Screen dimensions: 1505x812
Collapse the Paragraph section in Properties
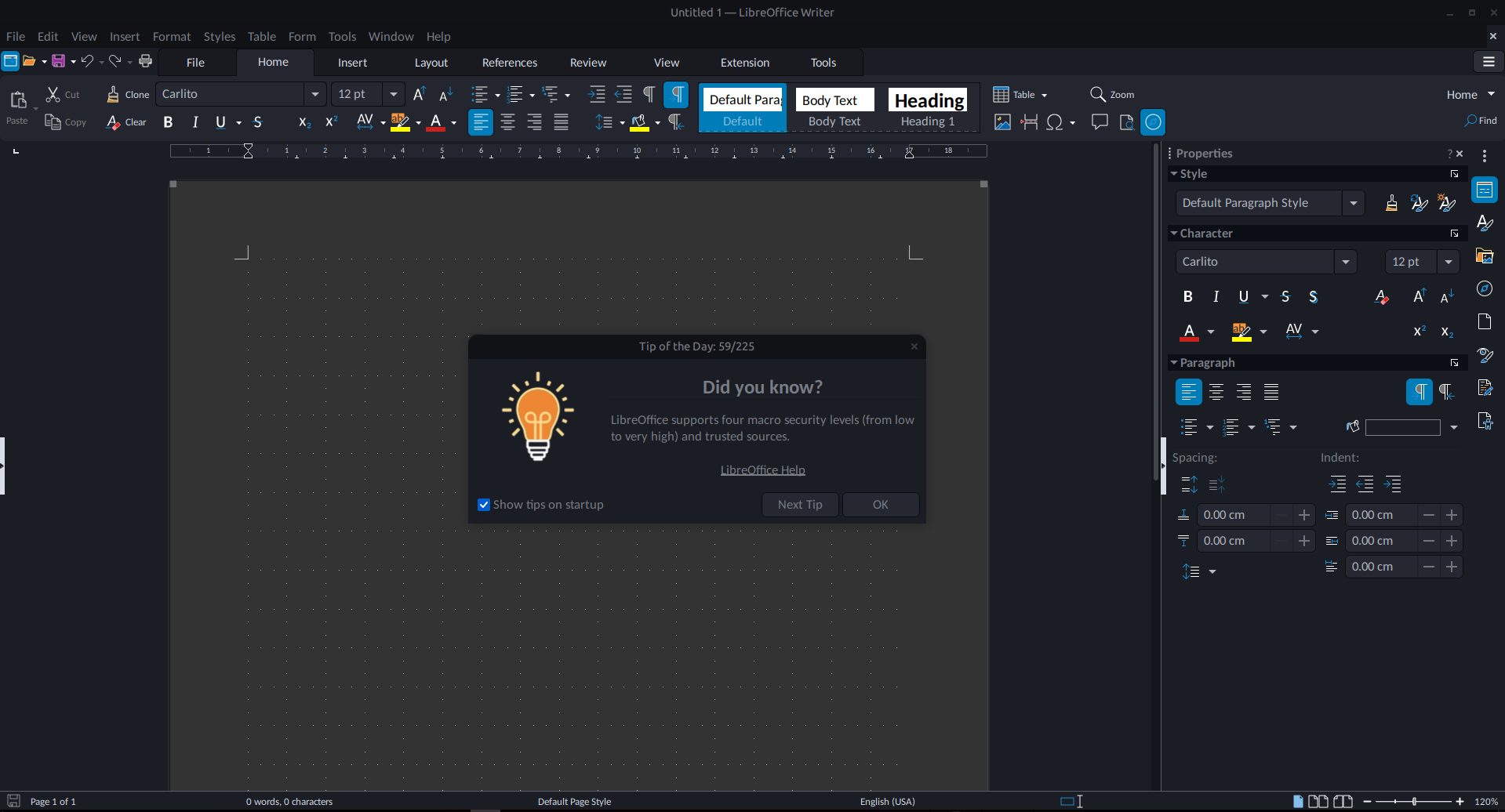coord(1174,363)
